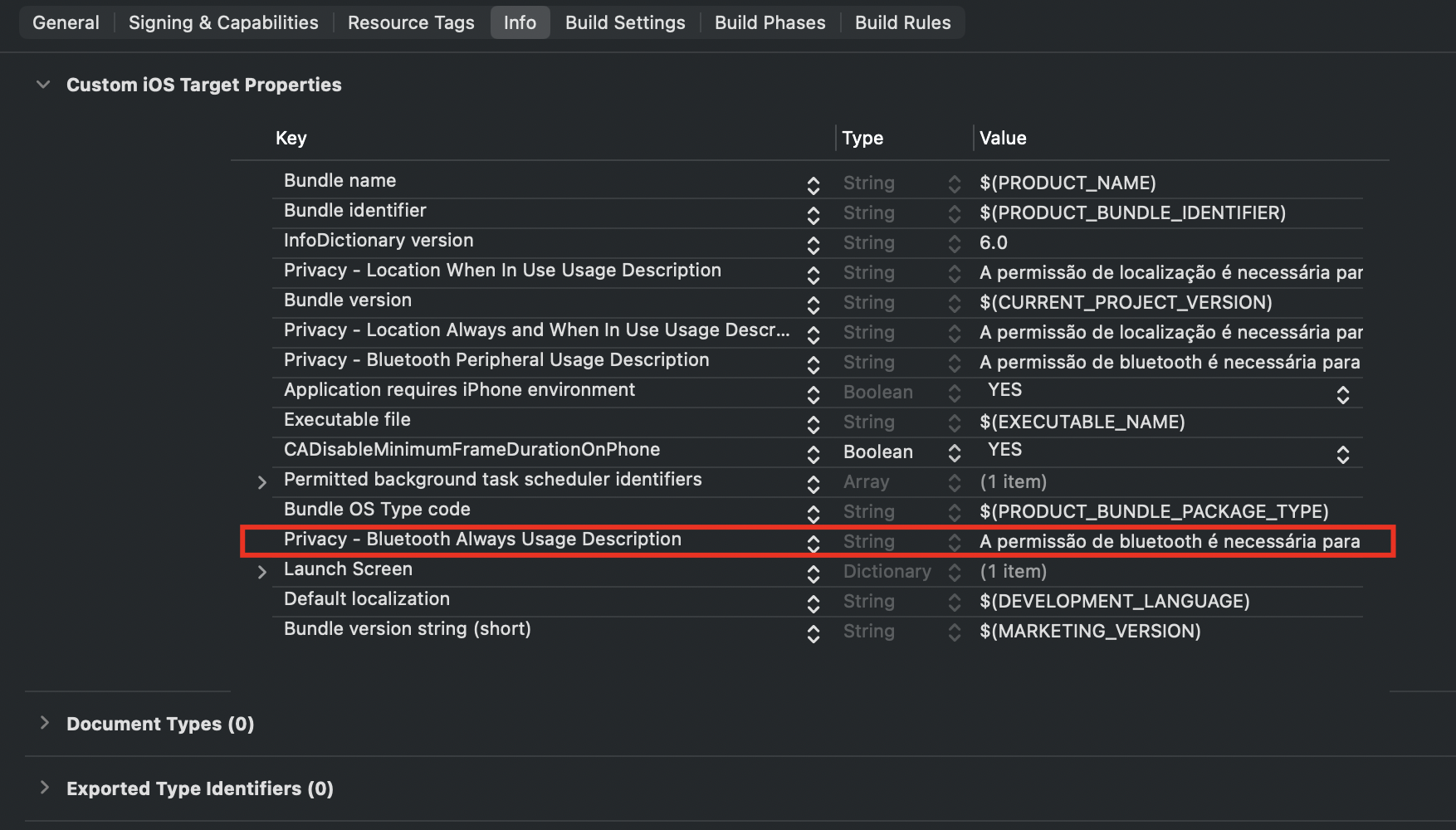
Task: Select the Default localization key
Action: click(367, 598)
